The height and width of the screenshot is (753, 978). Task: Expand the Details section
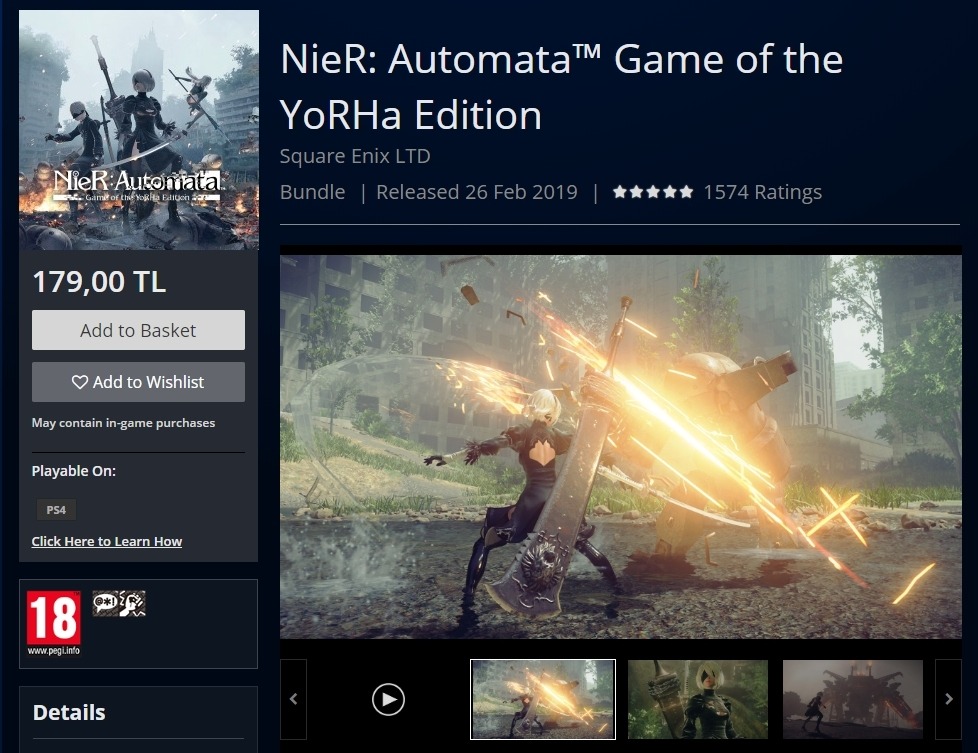69,712
